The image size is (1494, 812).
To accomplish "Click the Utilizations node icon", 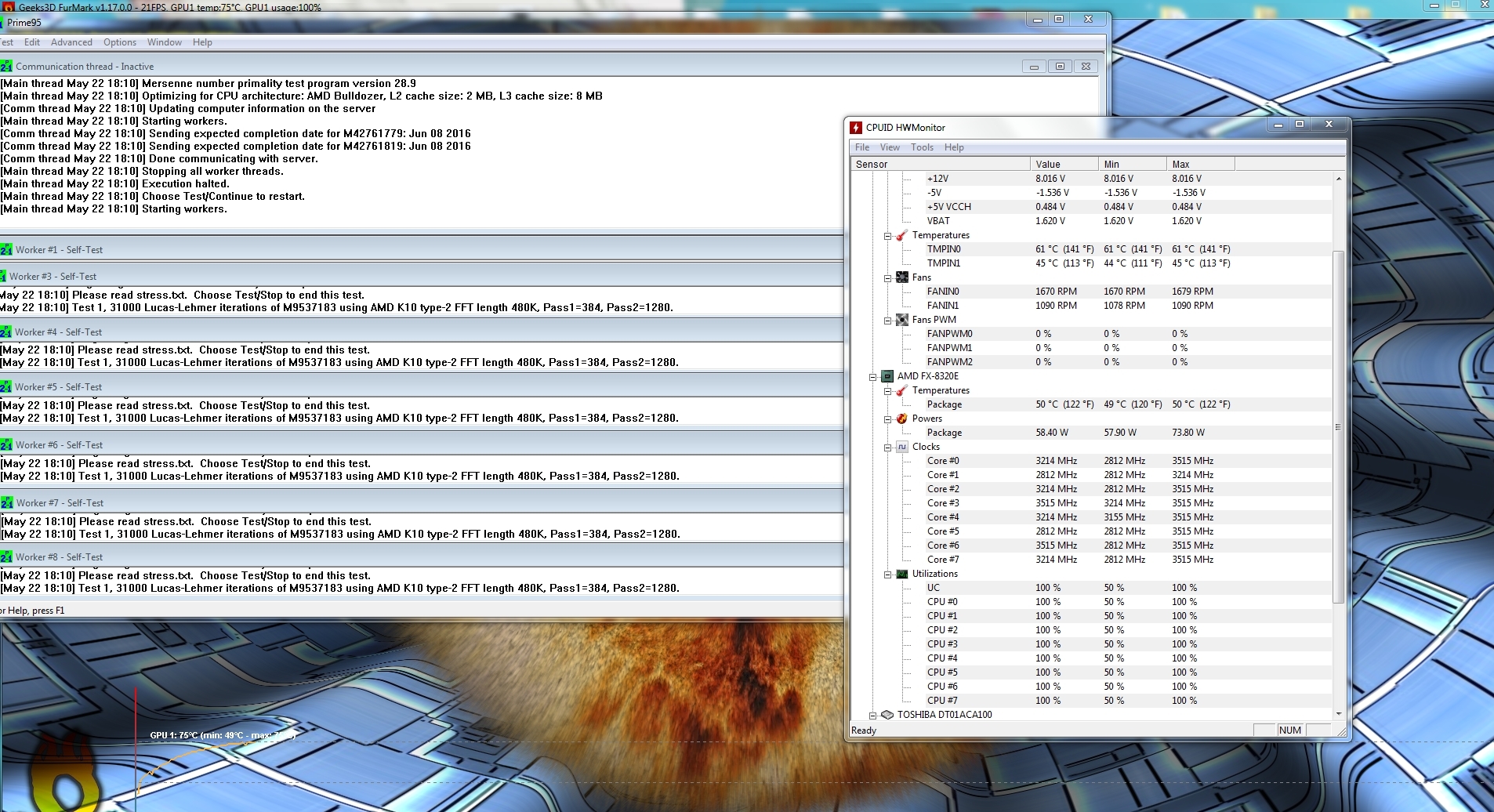I will (902, 574).
